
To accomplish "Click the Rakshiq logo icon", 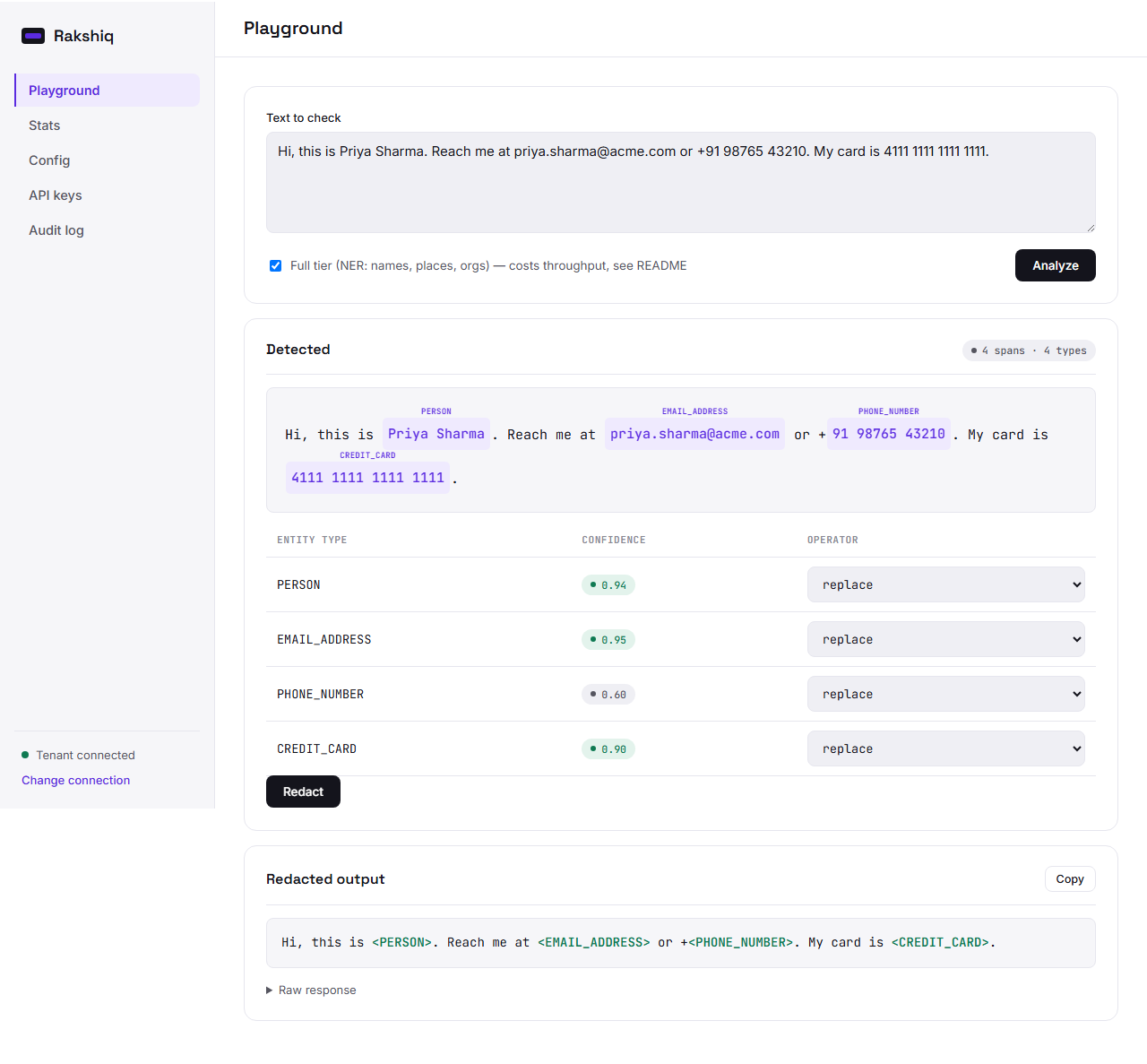I will pos(33,36).
